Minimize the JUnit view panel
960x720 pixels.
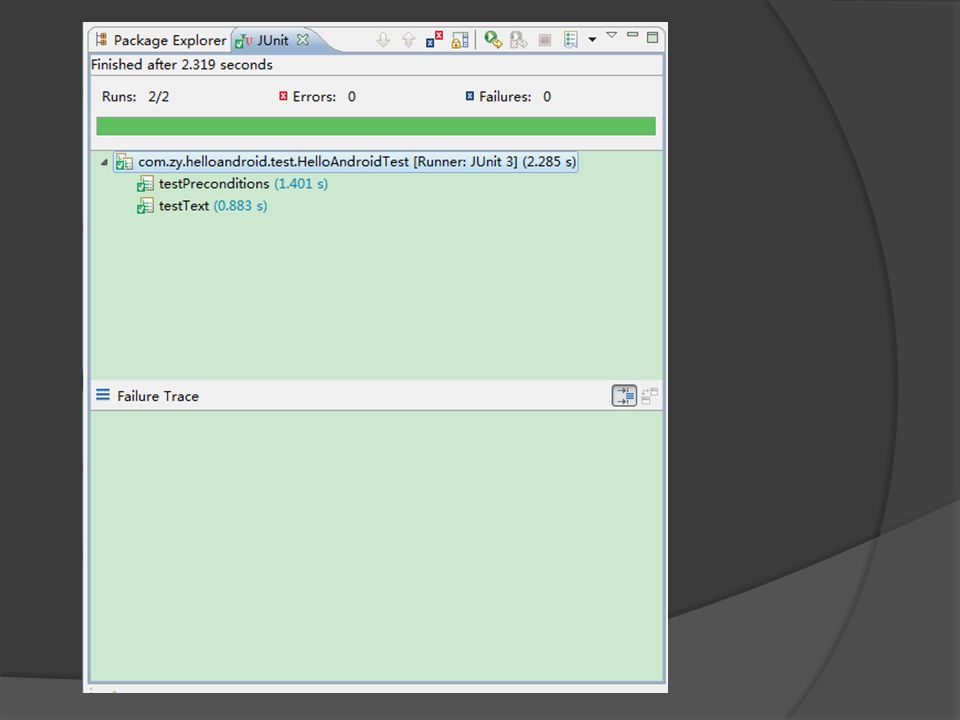[x=632, y=35]
